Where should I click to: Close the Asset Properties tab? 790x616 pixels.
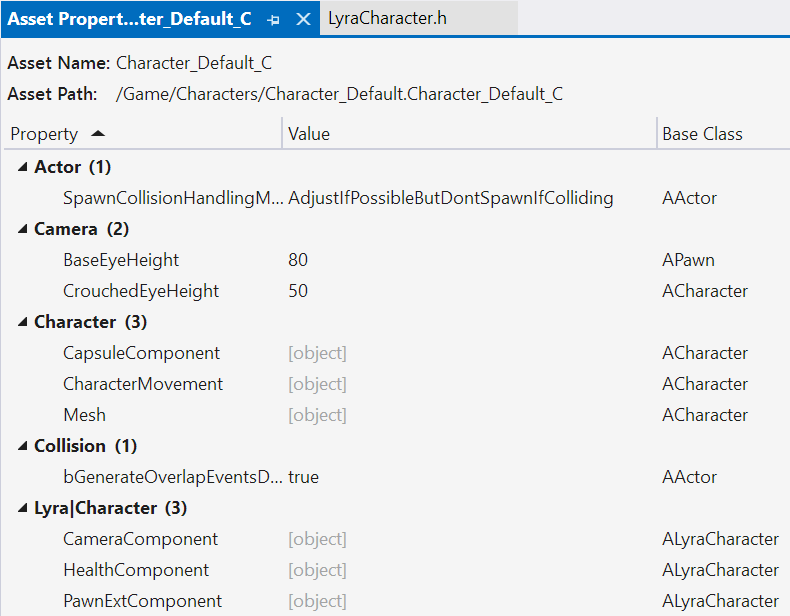pos(304,19)
